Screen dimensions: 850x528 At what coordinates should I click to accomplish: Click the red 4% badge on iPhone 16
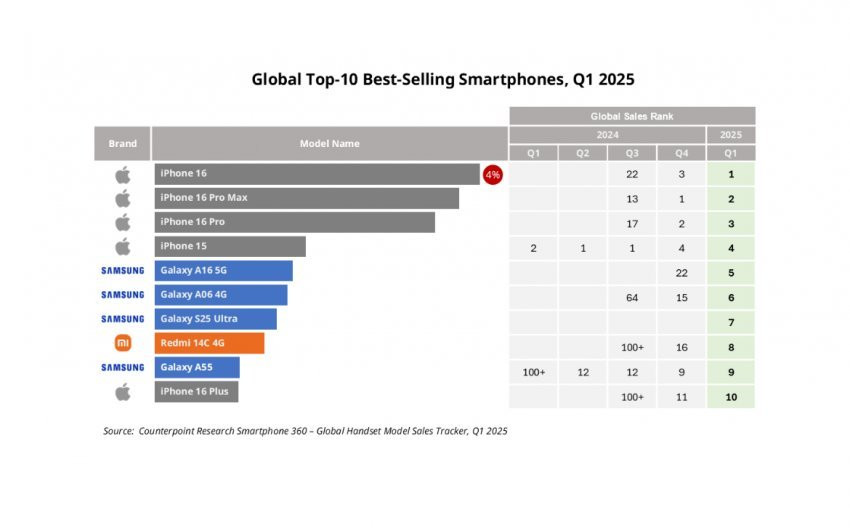click(492, 174)
